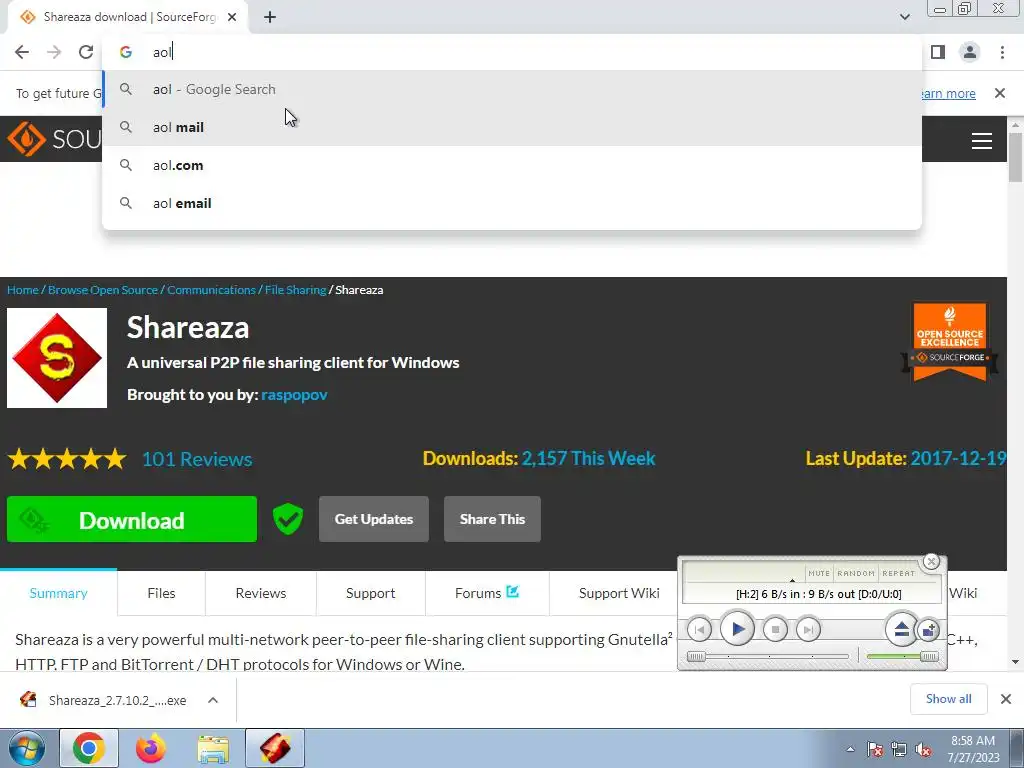Click the track position slider handle
Viewport: 1024px width, 768px height.
click(696, 656)
